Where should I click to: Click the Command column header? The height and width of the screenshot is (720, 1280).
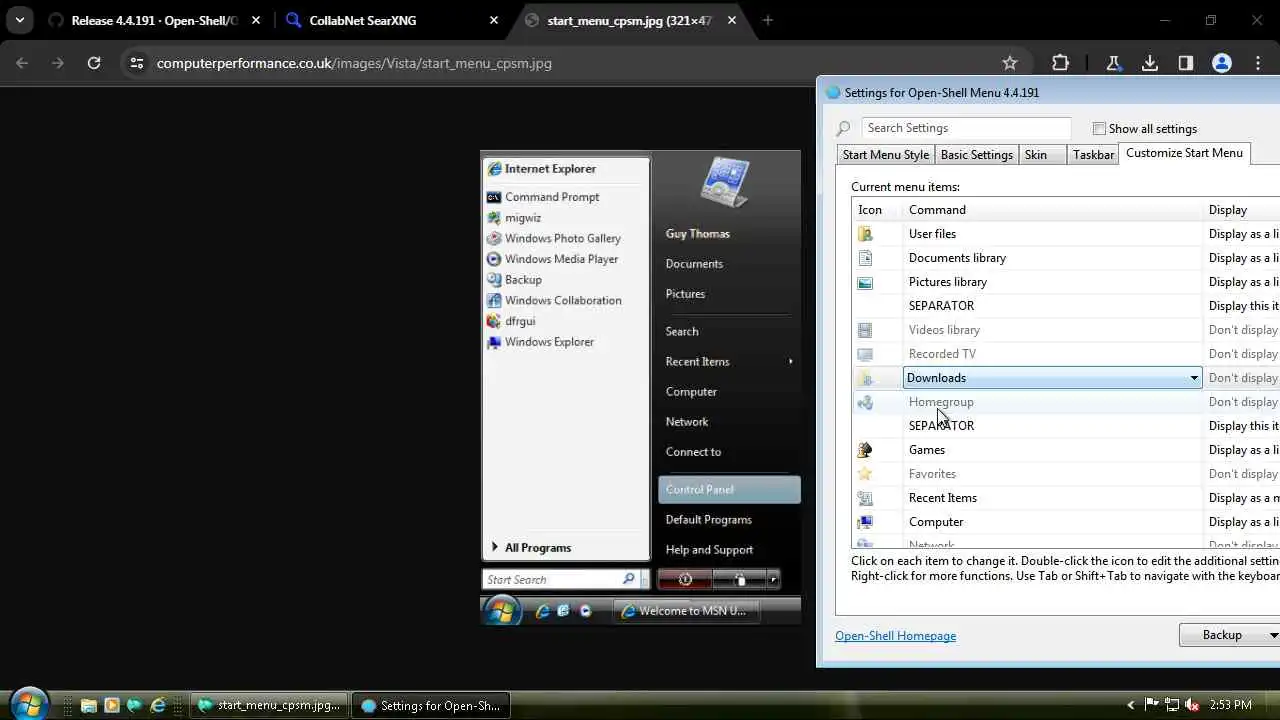pyautogui.click(x=1053, y=210)
